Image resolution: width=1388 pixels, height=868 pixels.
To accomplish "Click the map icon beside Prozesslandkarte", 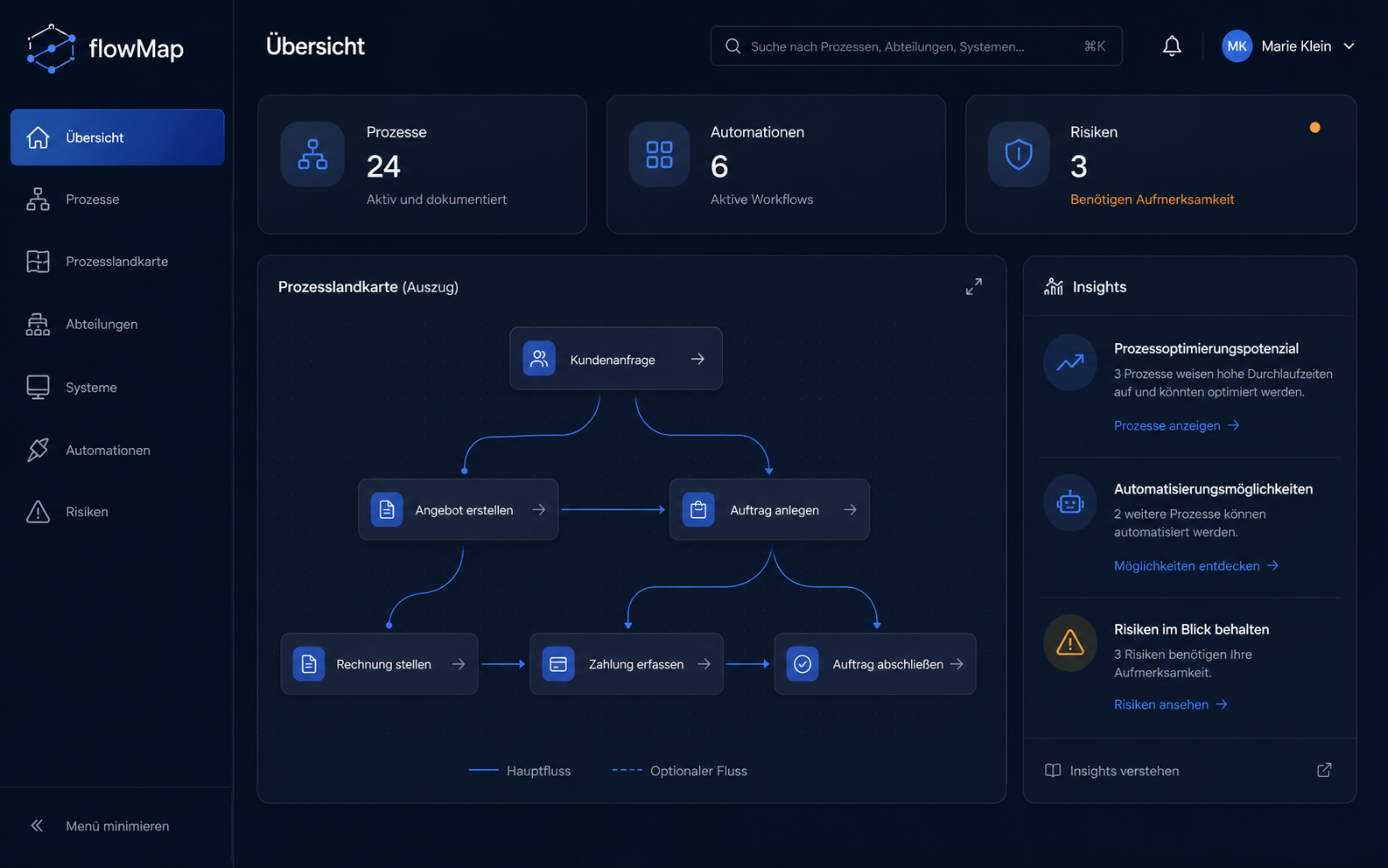I will coord(38,262).
